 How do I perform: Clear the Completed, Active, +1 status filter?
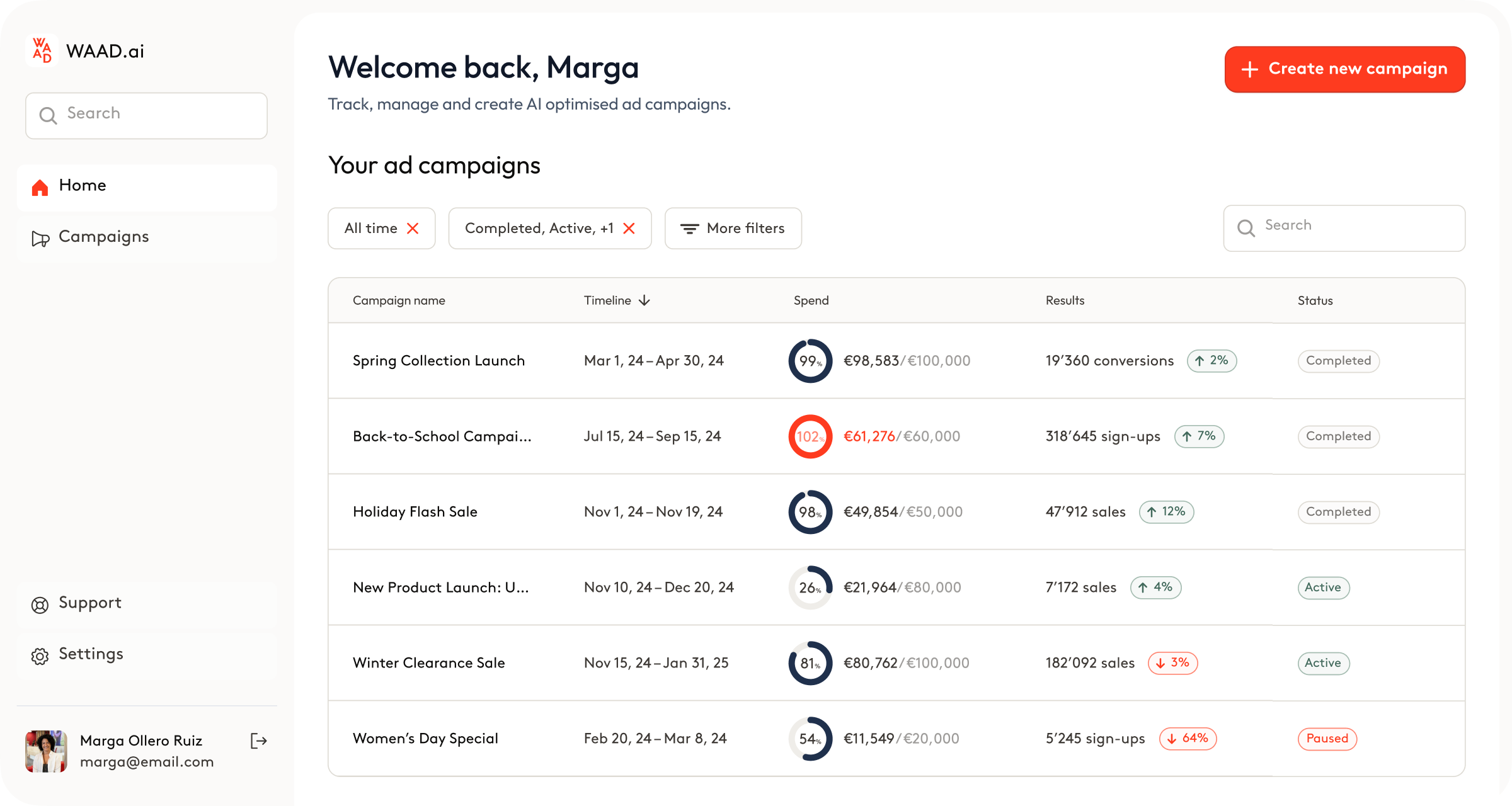[x=629, y=229]
